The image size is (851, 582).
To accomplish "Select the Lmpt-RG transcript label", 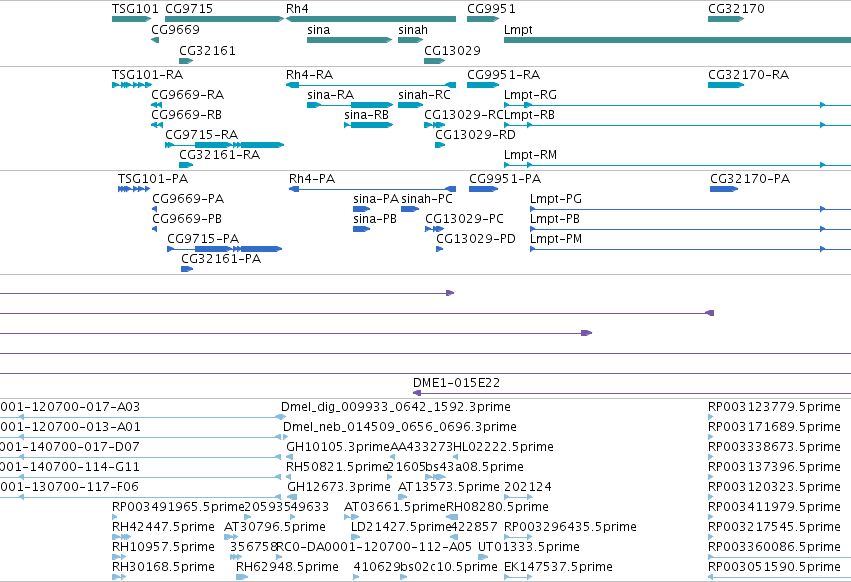I will pos(530,94).
